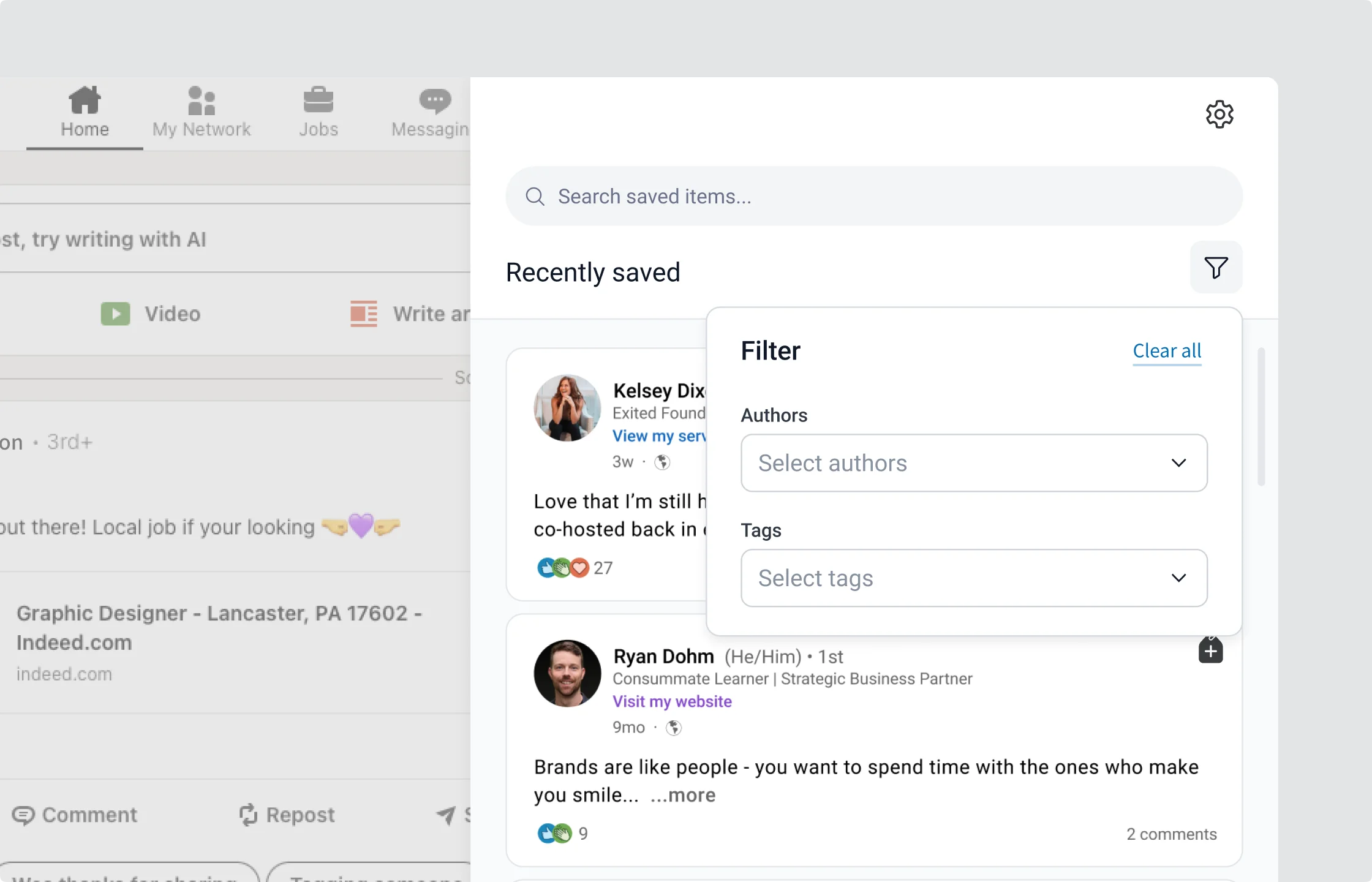The image size is (1372, 882).
Task: Click 'try writing with AI' prompt
Action: coord(119,239)
